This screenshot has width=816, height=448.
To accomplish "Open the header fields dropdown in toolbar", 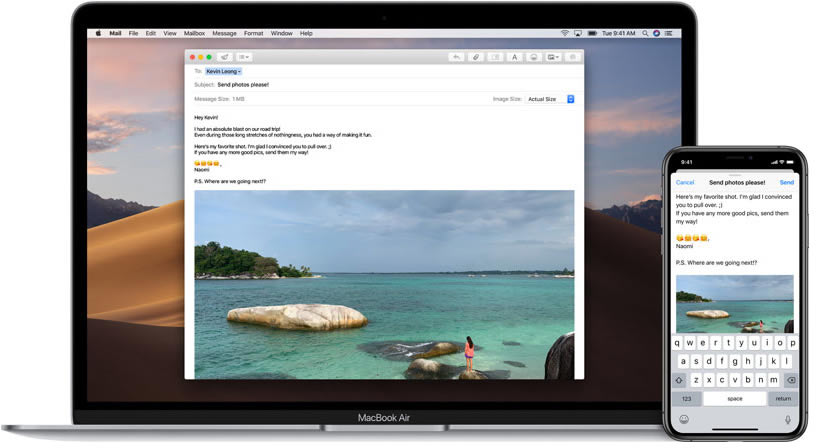I will click(244, 57).
